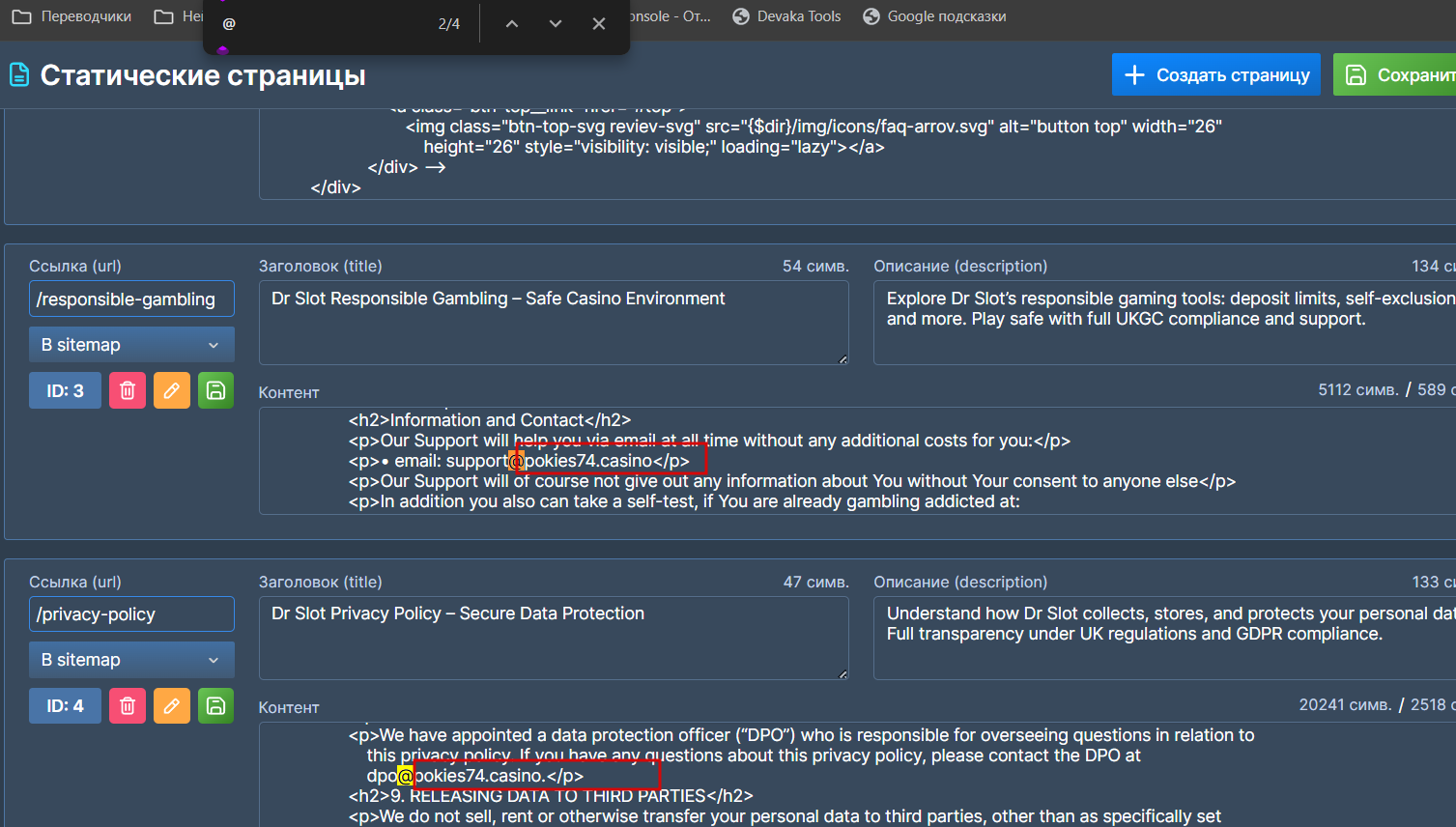Edit the responsible-gambling page with the pencil icon

pos(172,390)
